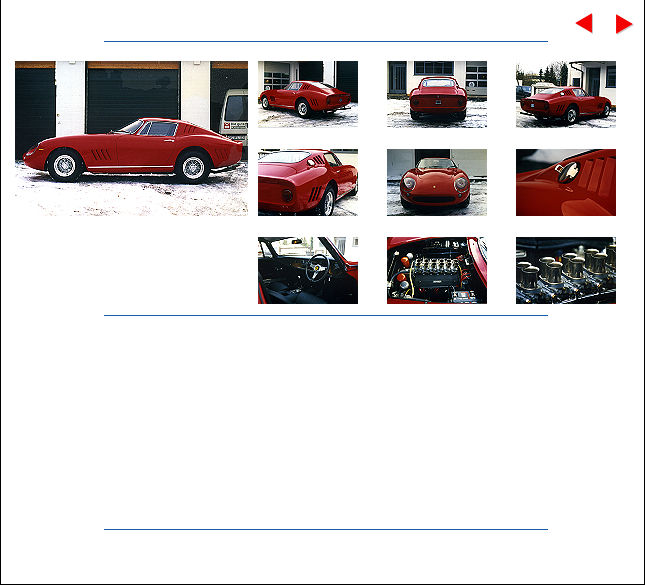645x585 pixels.
Task: Select the front view thumbnail with headlights
Action: tap(436, 182)
